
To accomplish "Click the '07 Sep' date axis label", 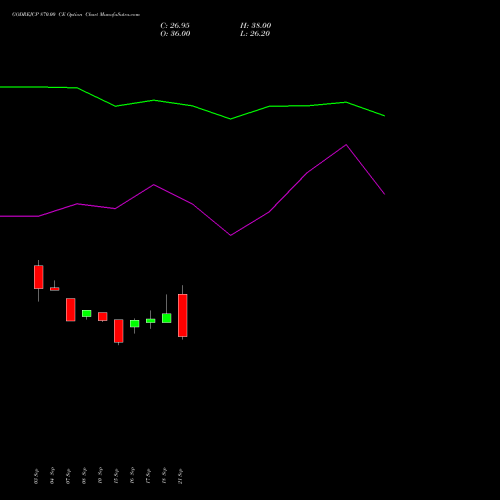I will click(x=68, y=476).
